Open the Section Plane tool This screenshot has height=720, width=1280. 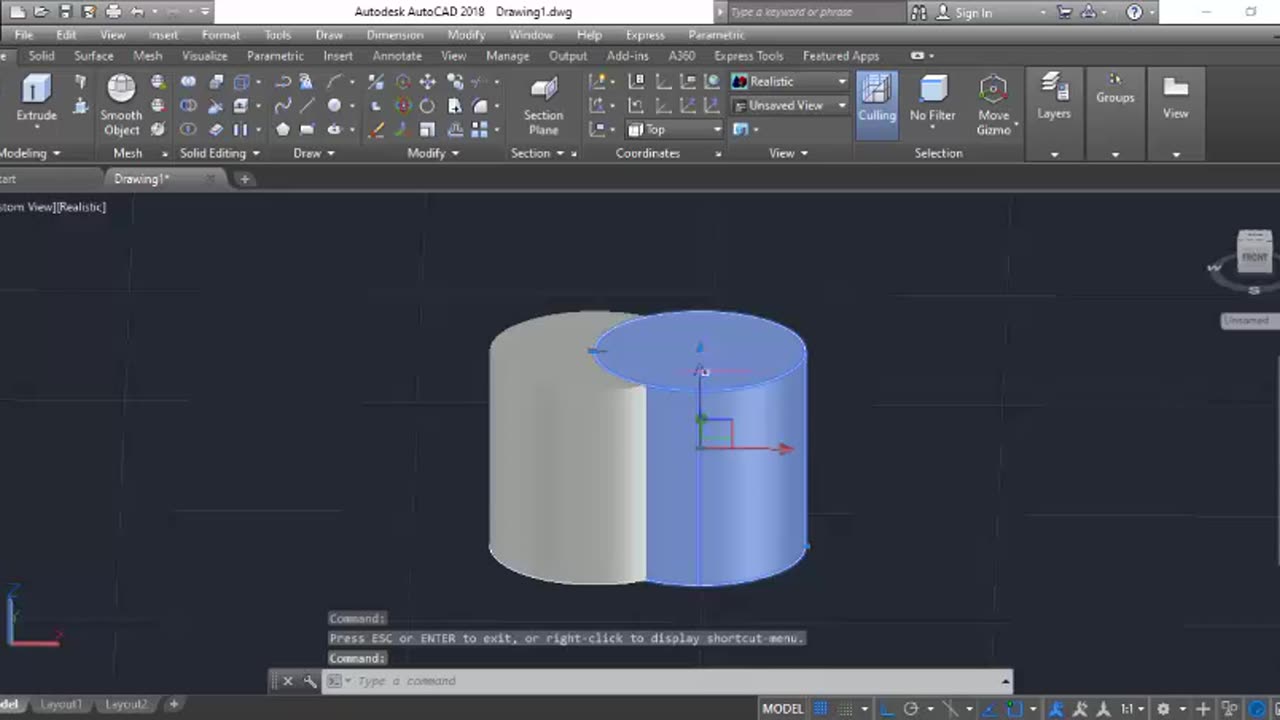pyautogui.click(x=543, y=106)
